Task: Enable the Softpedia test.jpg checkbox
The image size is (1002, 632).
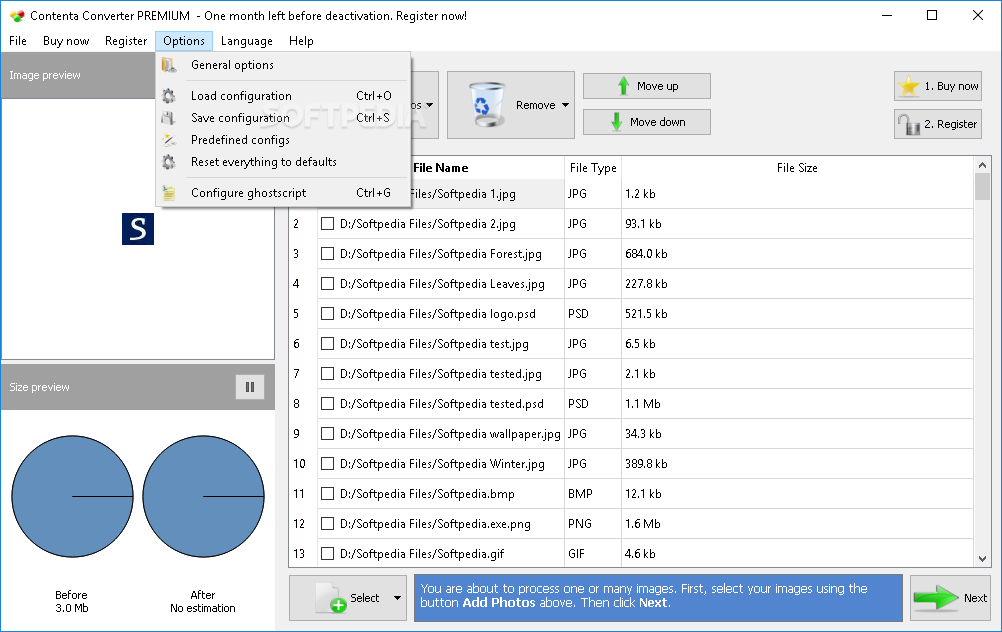Action: [x=327, y=344]
